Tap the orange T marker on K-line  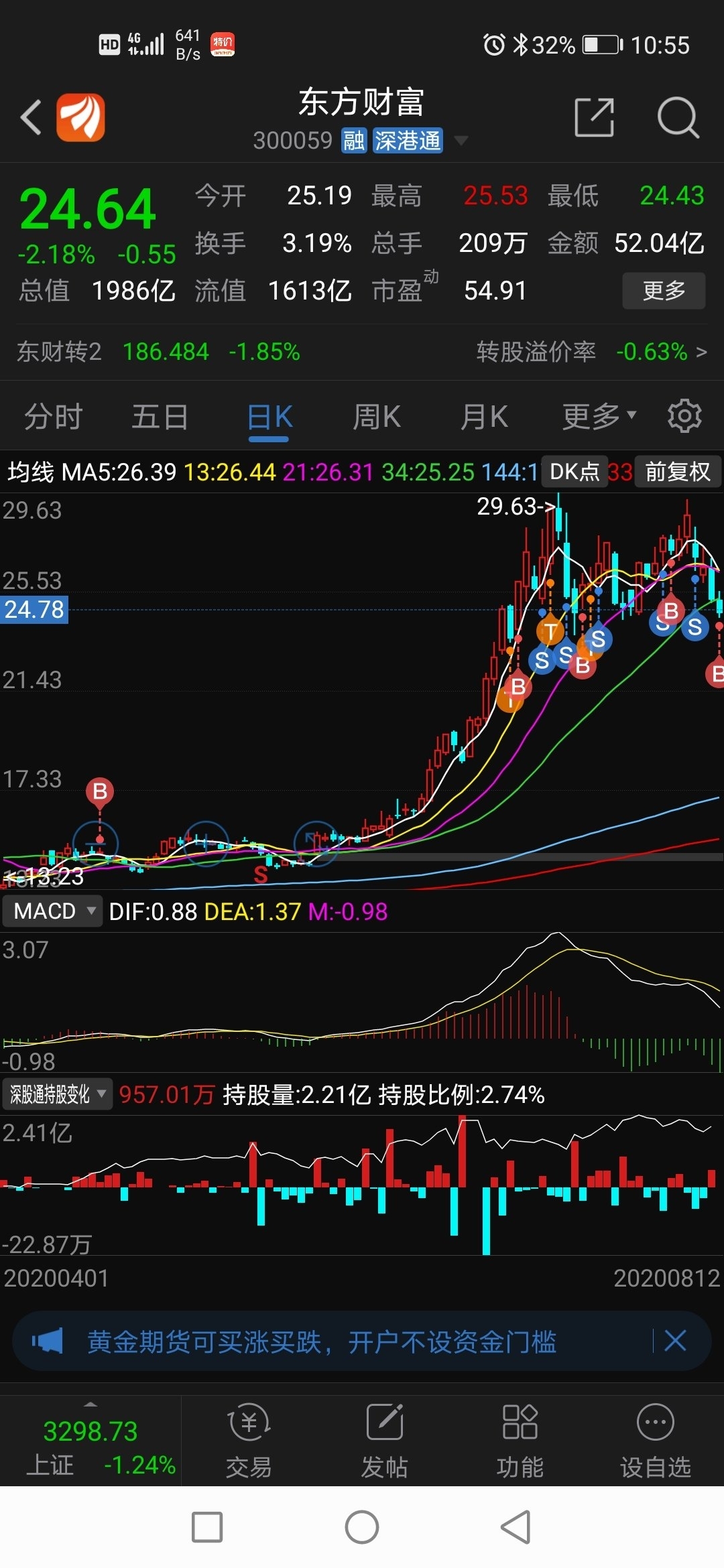pyautogui.click(x=550, y=631)
